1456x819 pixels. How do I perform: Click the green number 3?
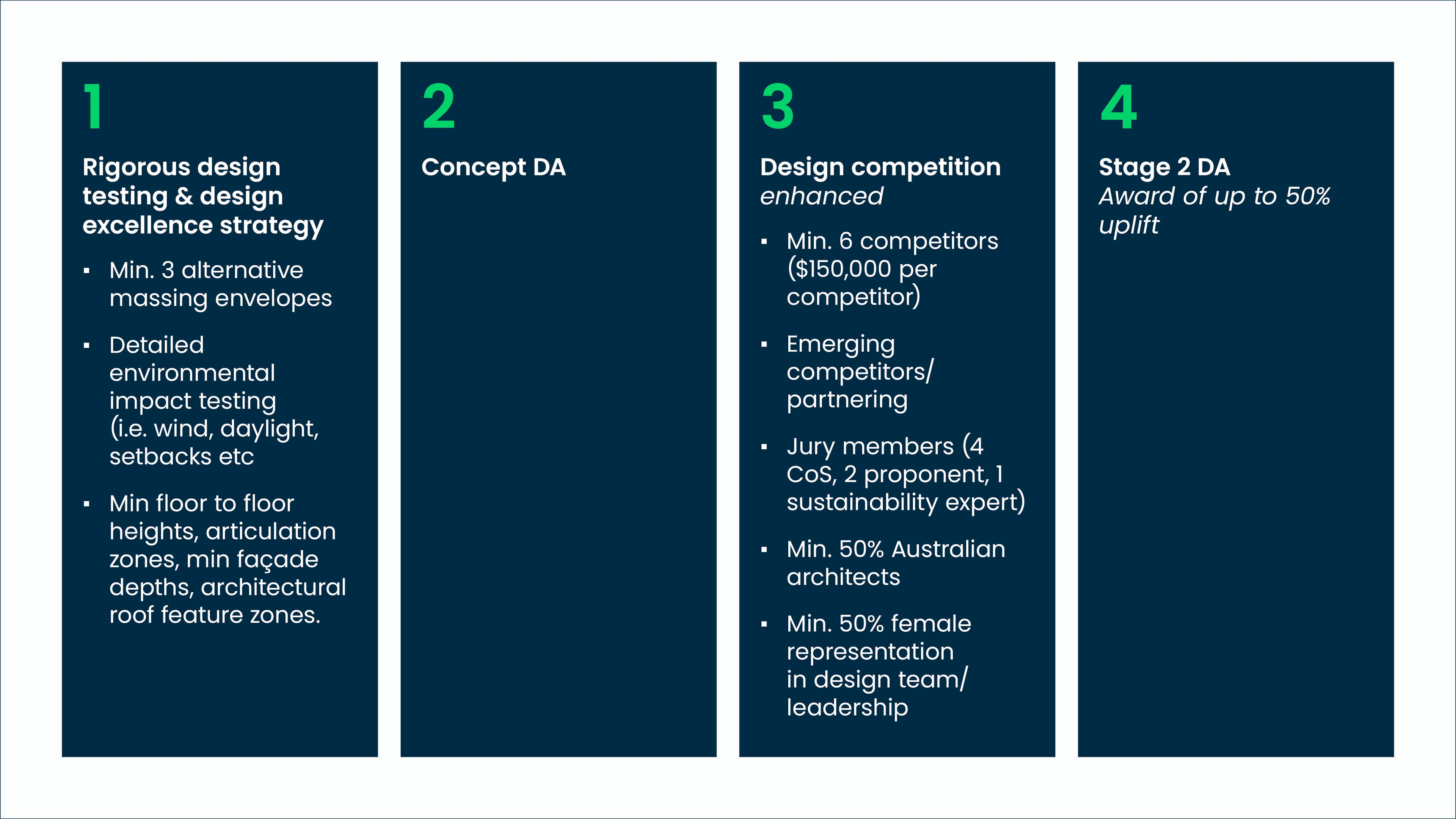pyautogui.click(x=778, y=106)
